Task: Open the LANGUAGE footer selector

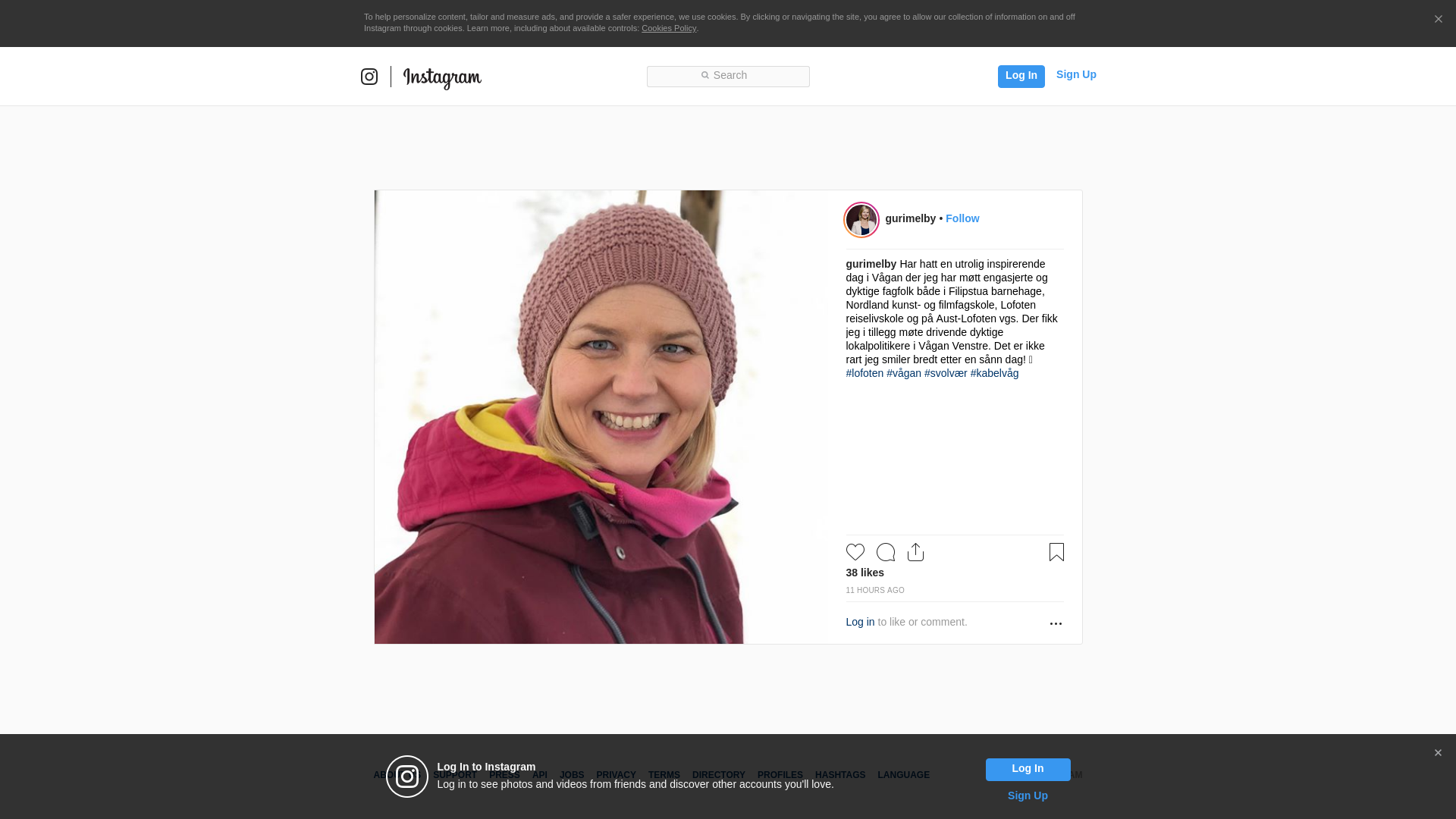Action: coord(903,775)
